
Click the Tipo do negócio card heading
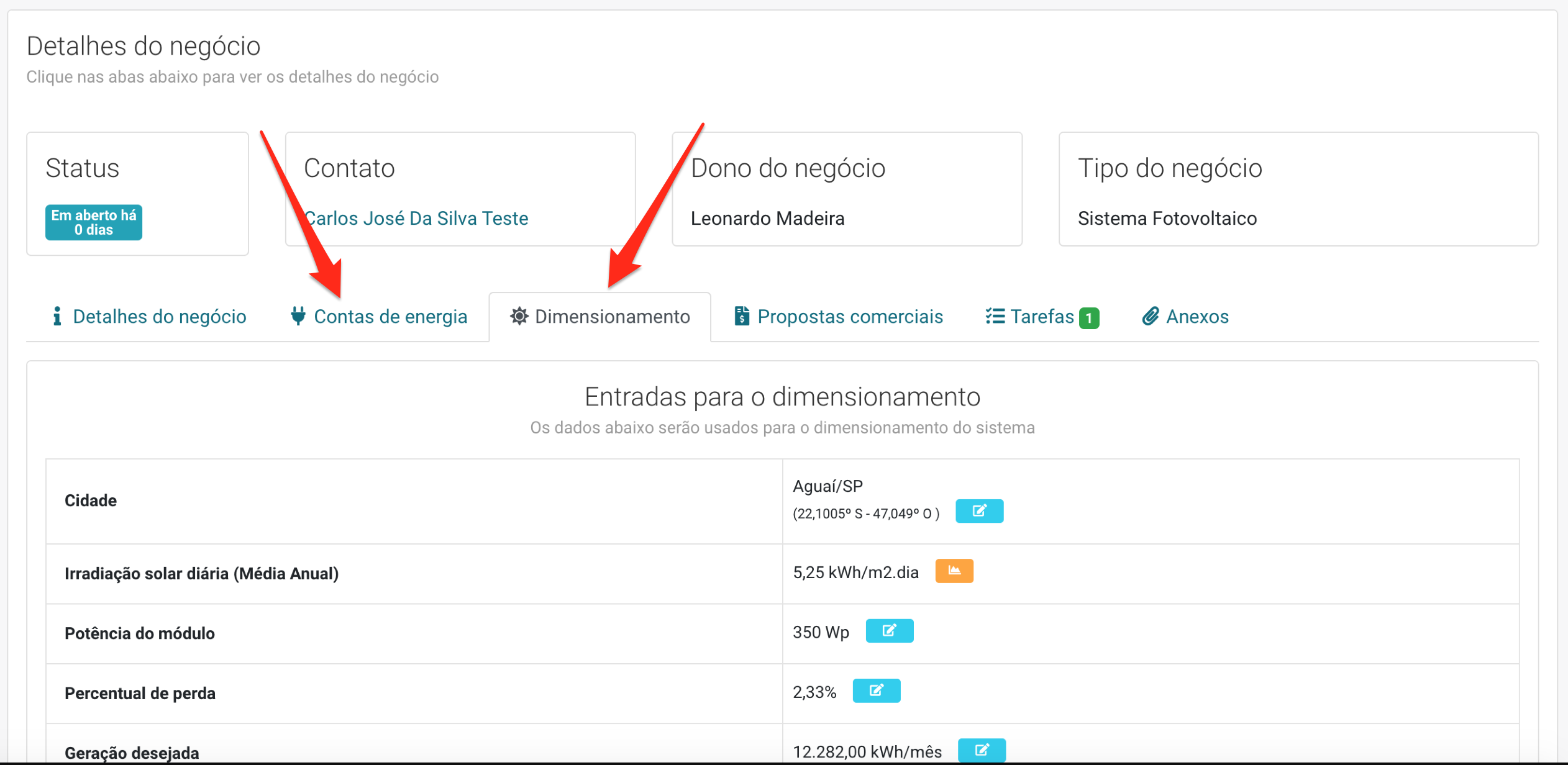point(1170,168)
